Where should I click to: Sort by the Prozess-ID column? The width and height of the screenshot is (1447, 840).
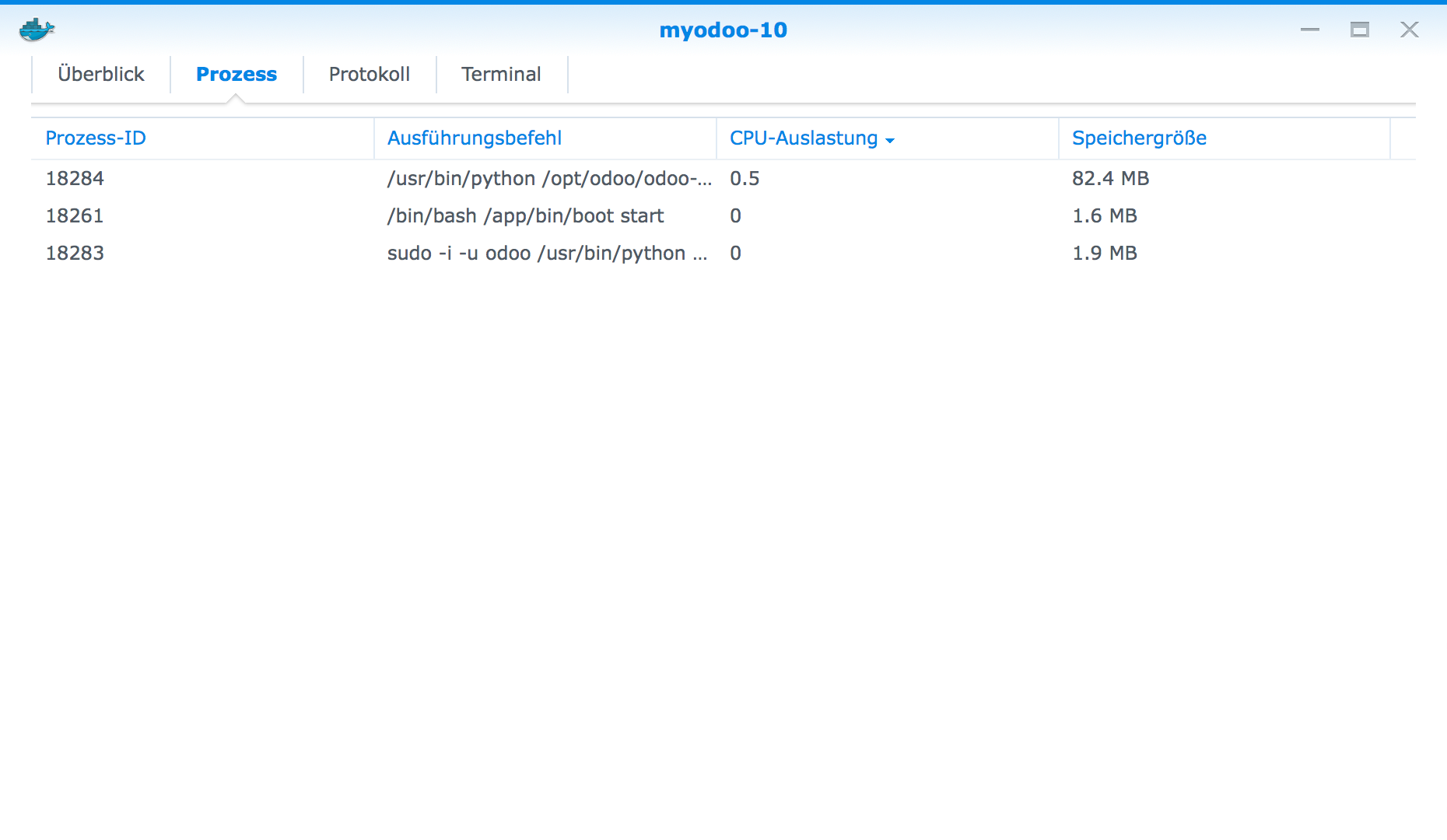click(x=96, y=138)
